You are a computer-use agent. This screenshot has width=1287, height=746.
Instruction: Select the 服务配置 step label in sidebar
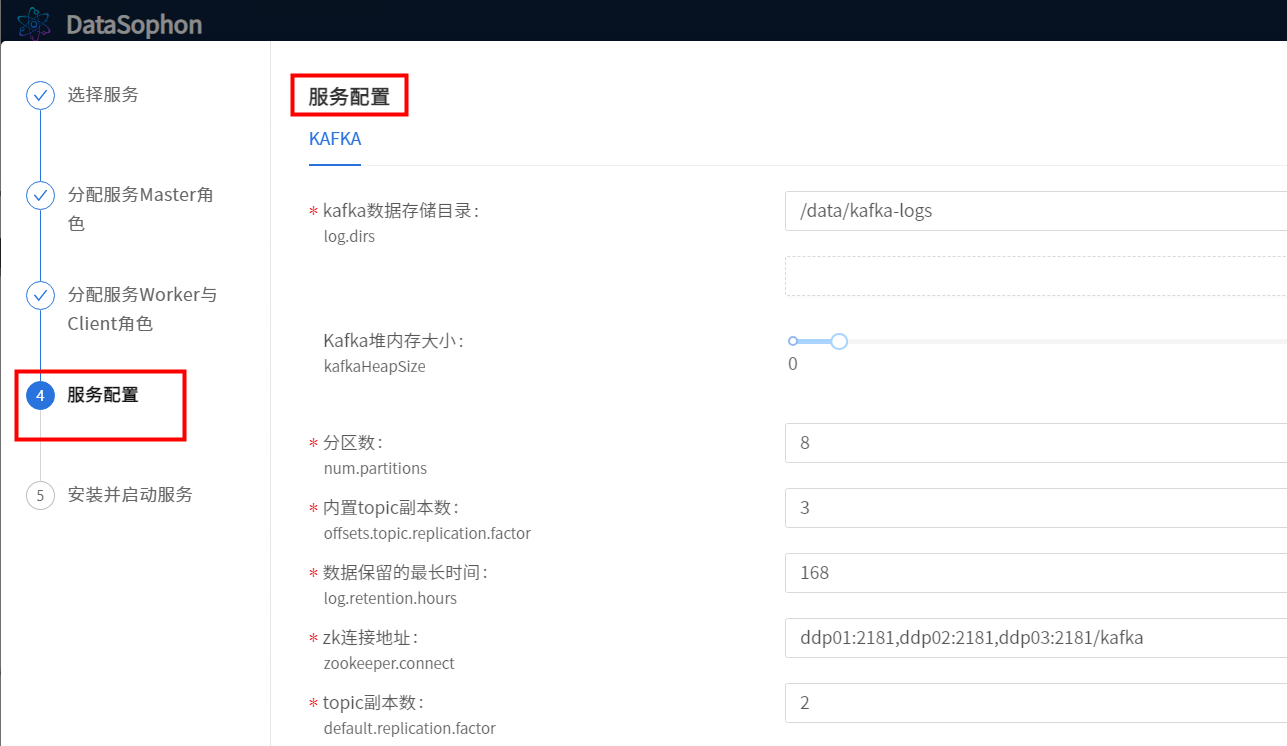pyautogui.click(x=103, y=395)
